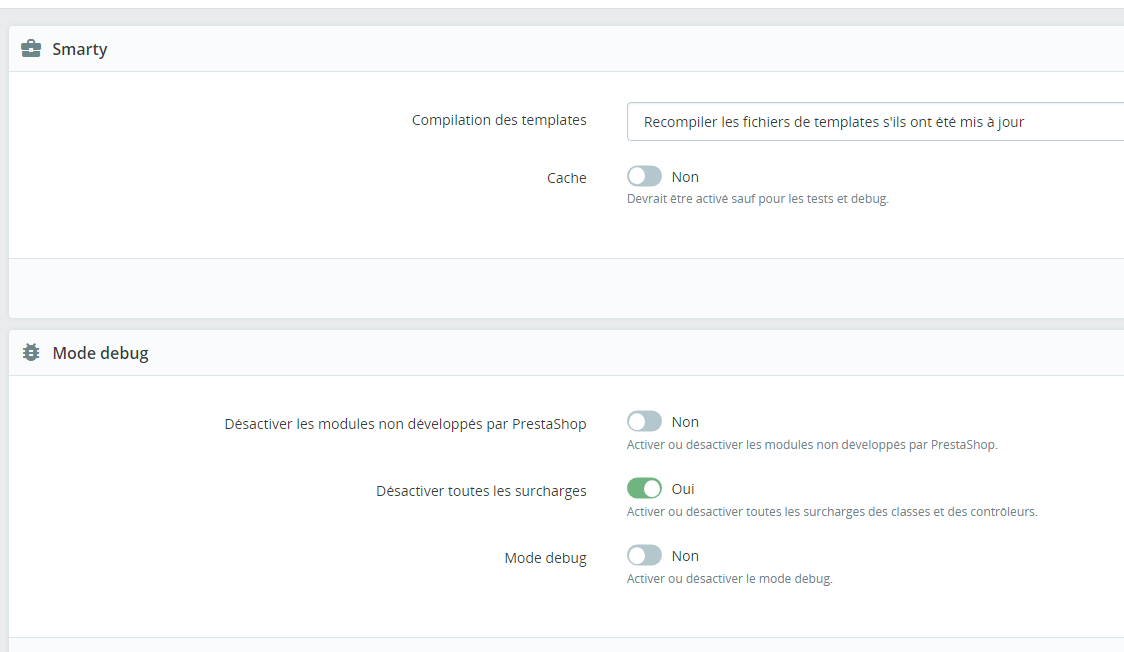The image size is (1124, 652).
Task: Click the Mode debug bug icon
Action: pos(31,353)
